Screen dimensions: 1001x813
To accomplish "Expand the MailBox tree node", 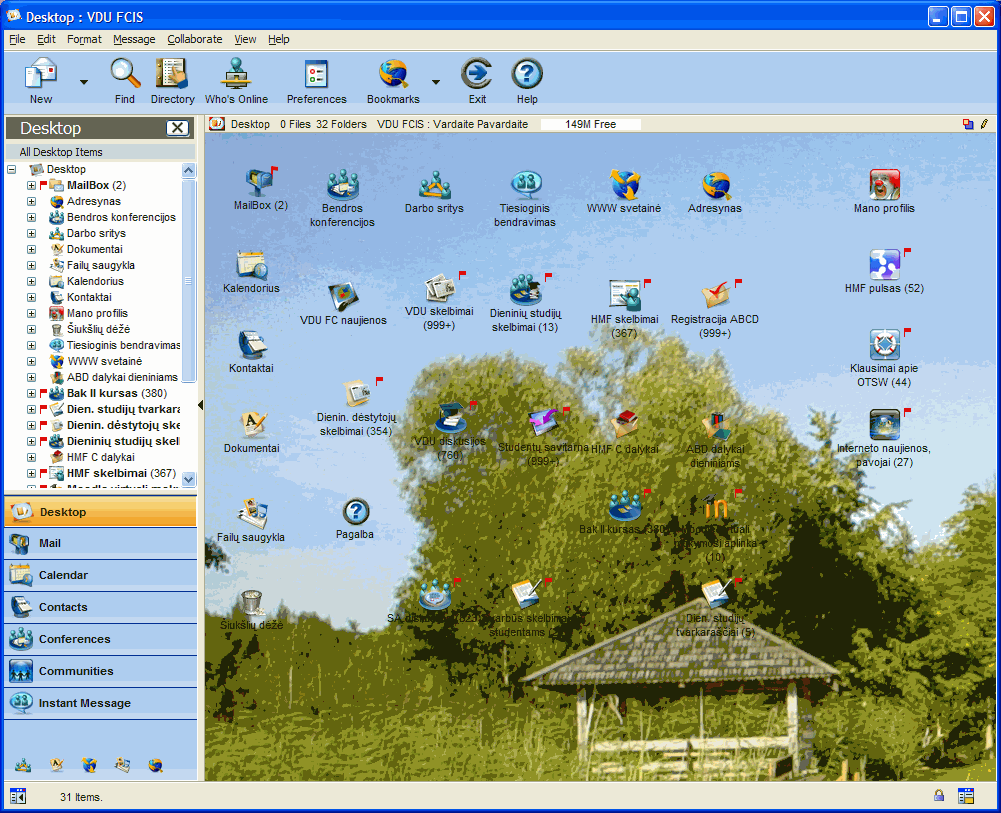I will (31, 186).
